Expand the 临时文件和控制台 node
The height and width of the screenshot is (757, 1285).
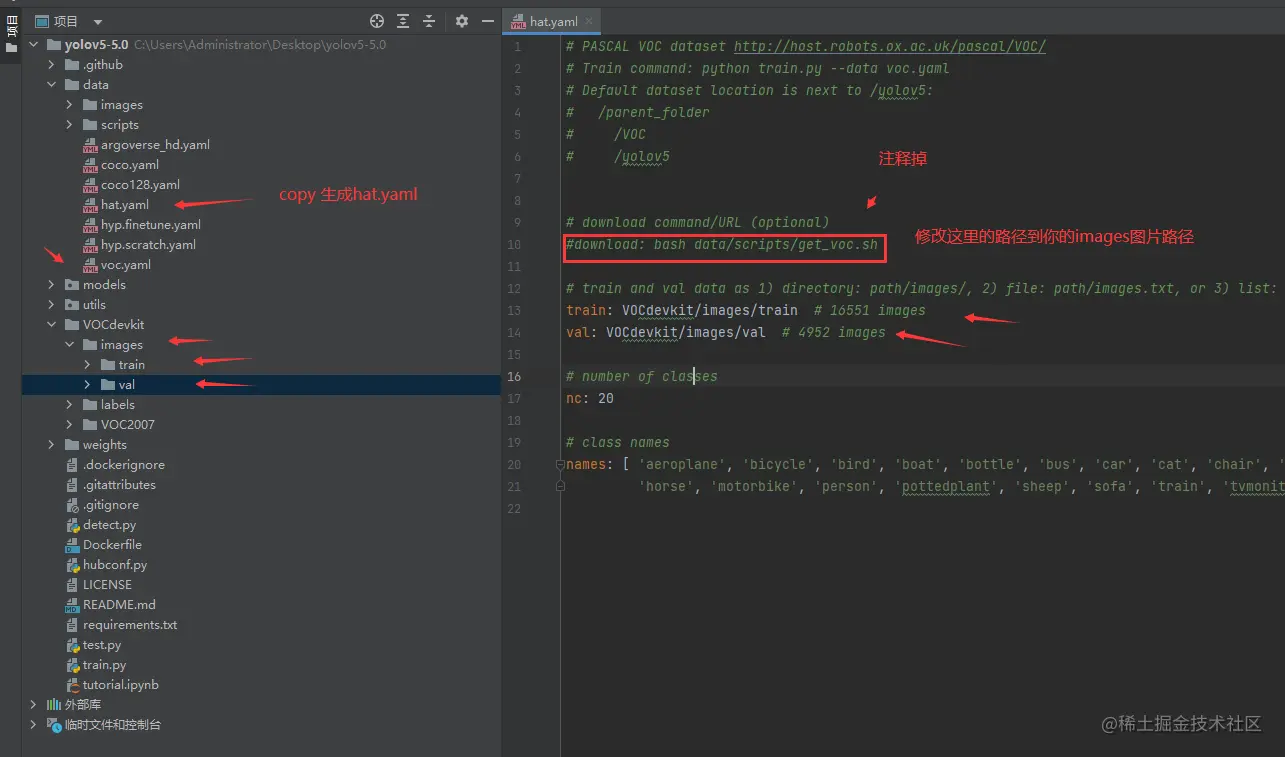tap(34, 725)
